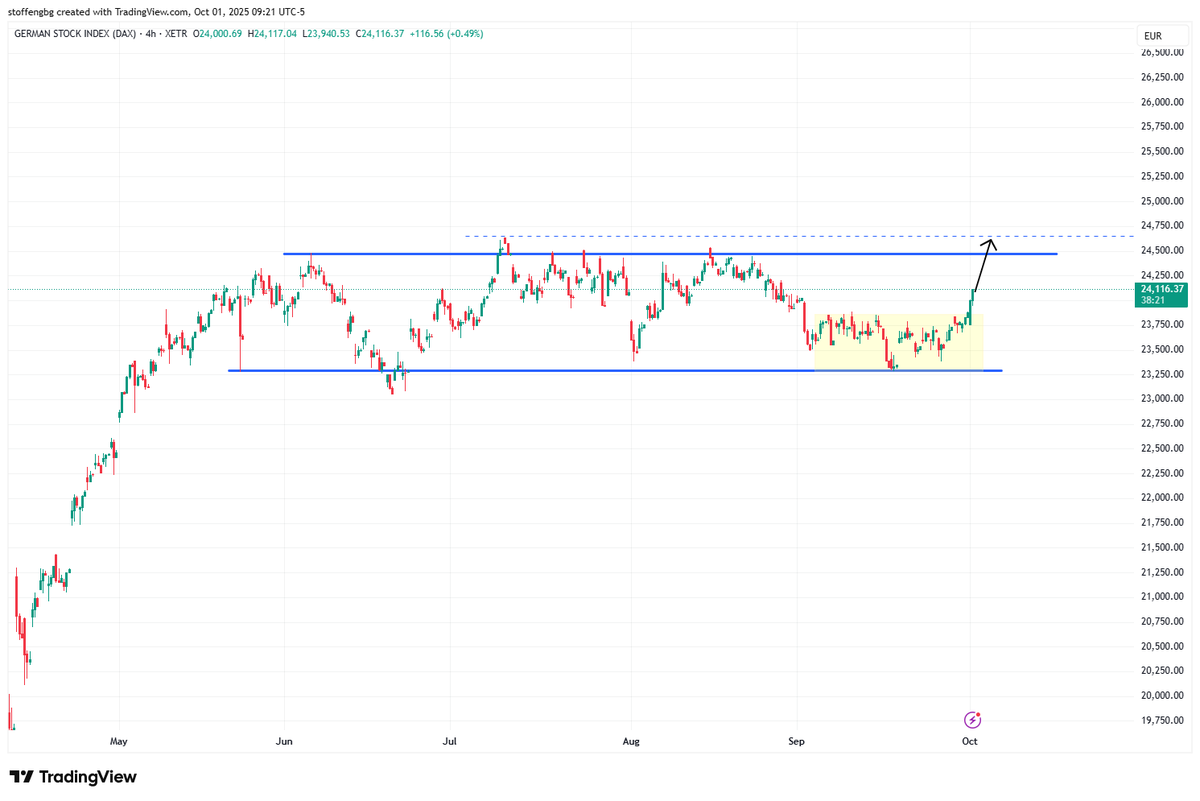Viewport: 1200px width, 801px height.
Task: Click the GERMAN STOCK INDEX (DAX) symbol title
Action: (x=77, y=34)
